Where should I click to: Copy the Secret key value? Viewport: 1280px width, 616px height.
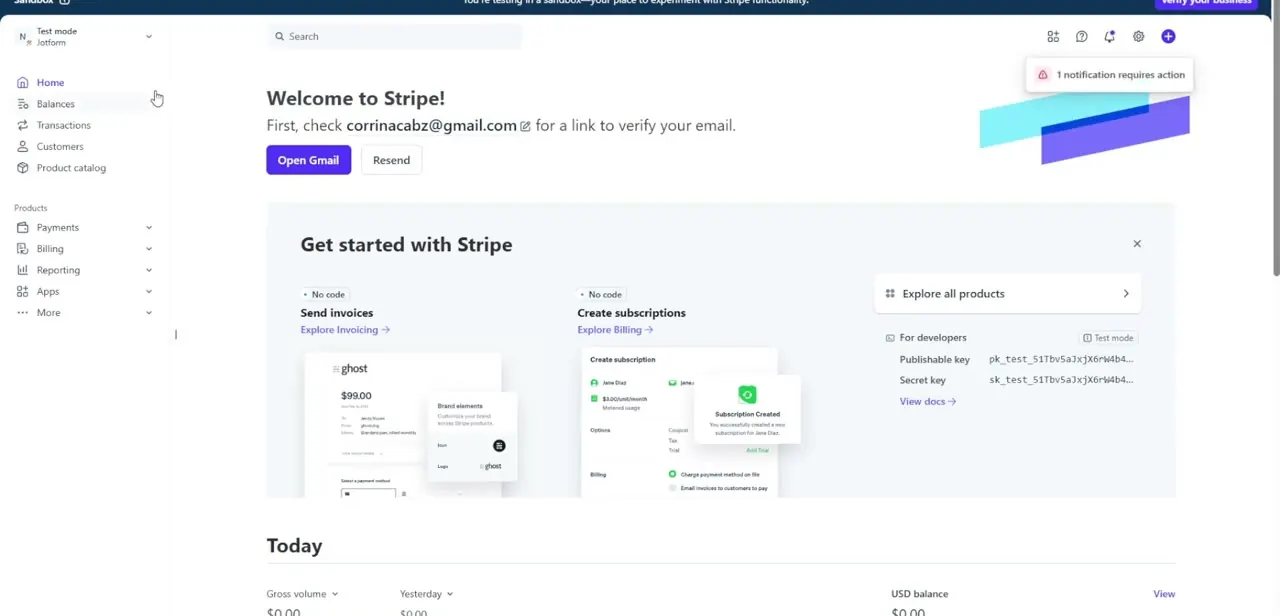[x=1061, y=380]
